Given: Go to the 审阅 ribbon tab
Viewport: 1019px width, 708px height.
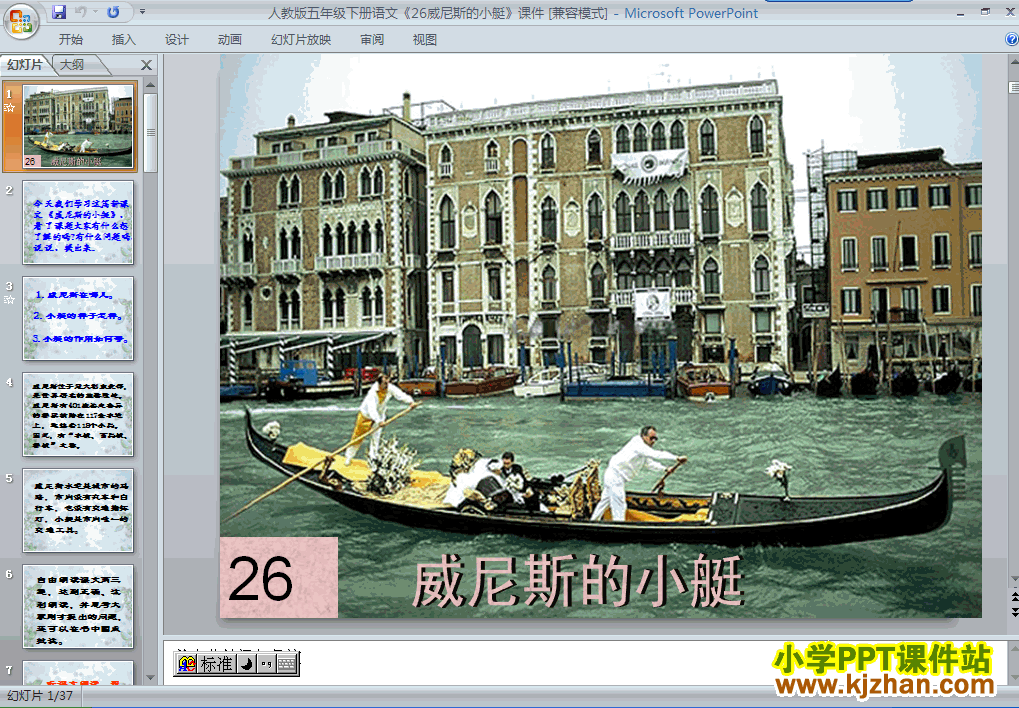Looking at the screenshot, I should point(372,40).
